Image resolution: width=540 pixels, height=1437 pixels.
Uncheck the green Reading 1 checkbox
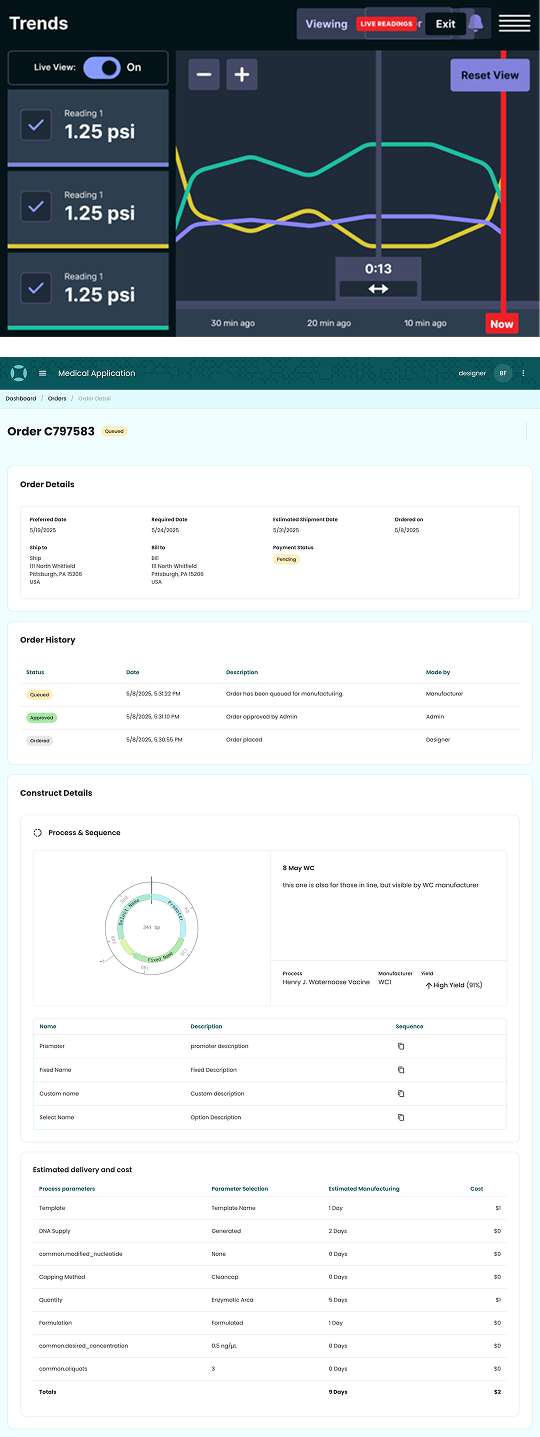(x=37, y=288)
